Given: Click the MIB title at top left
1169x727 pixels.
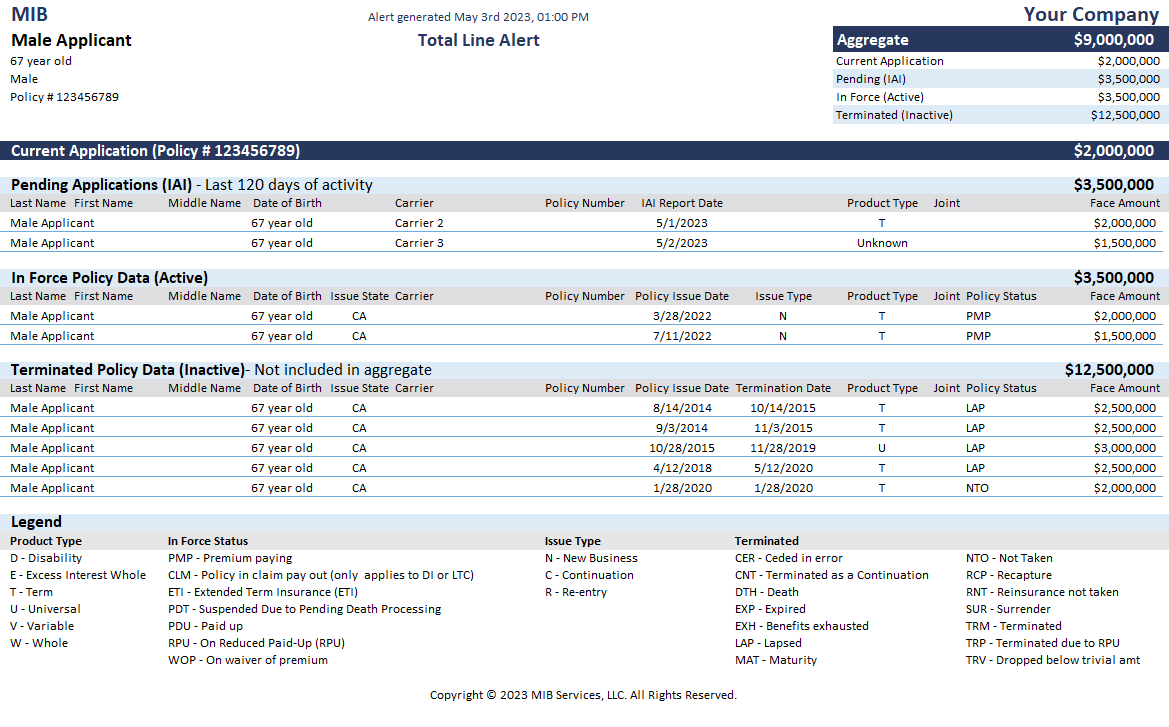Looking at the screenshot, I should pyautogui.click(x=29, y=14).
